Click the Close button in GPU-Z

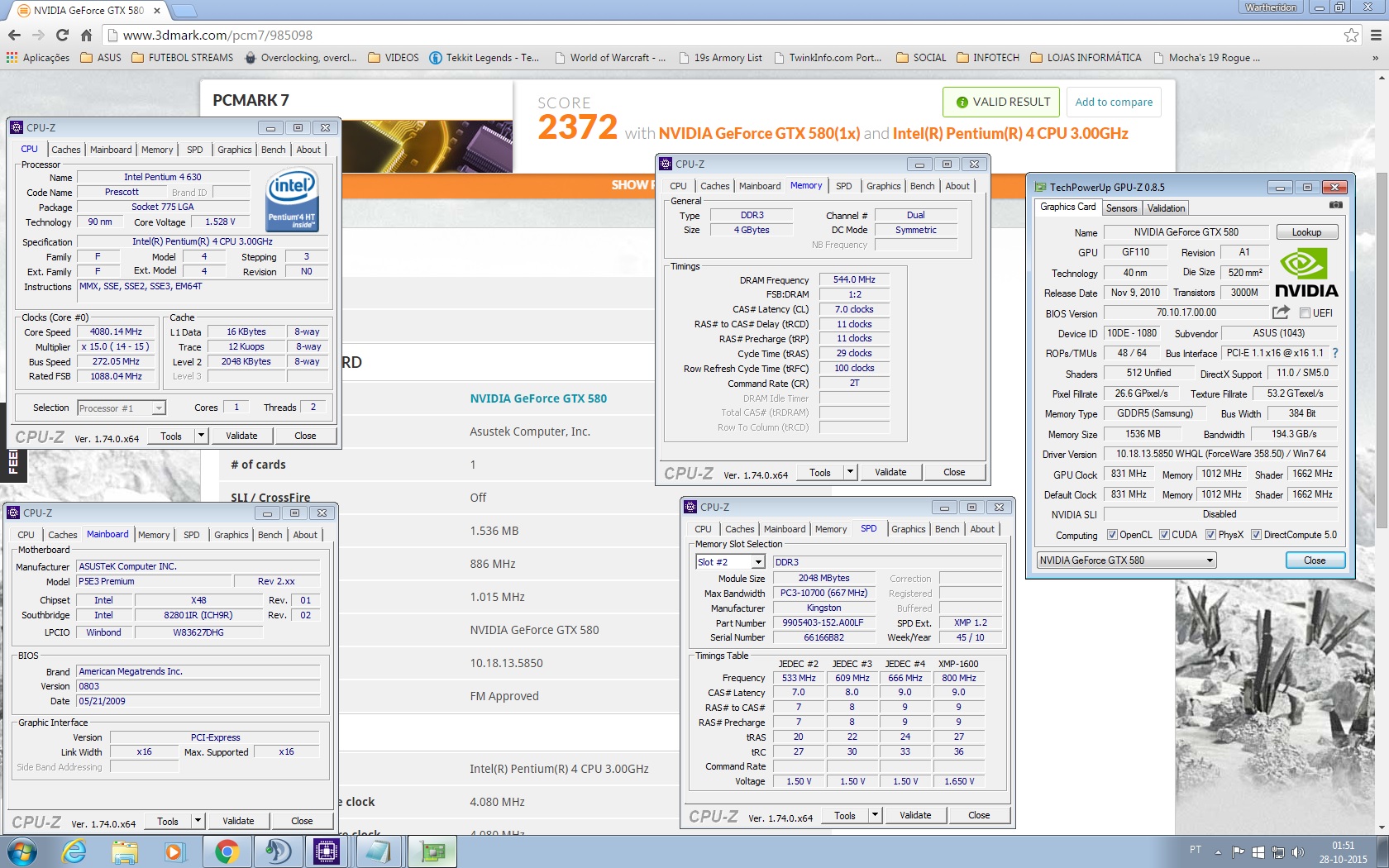(1315, 560)
